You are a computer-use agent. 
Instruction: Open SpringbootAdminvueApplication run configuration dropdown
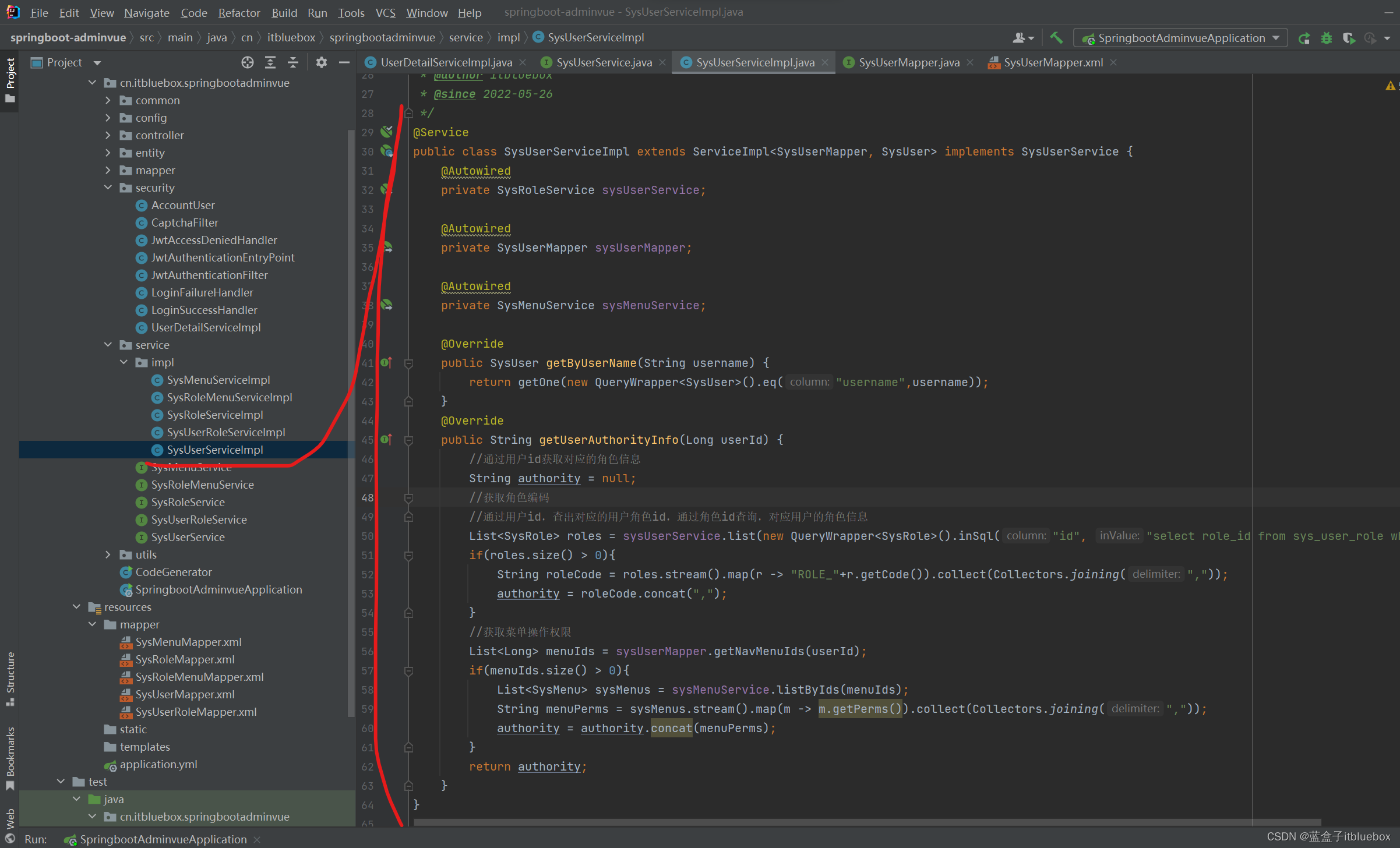pos(1180,38)
